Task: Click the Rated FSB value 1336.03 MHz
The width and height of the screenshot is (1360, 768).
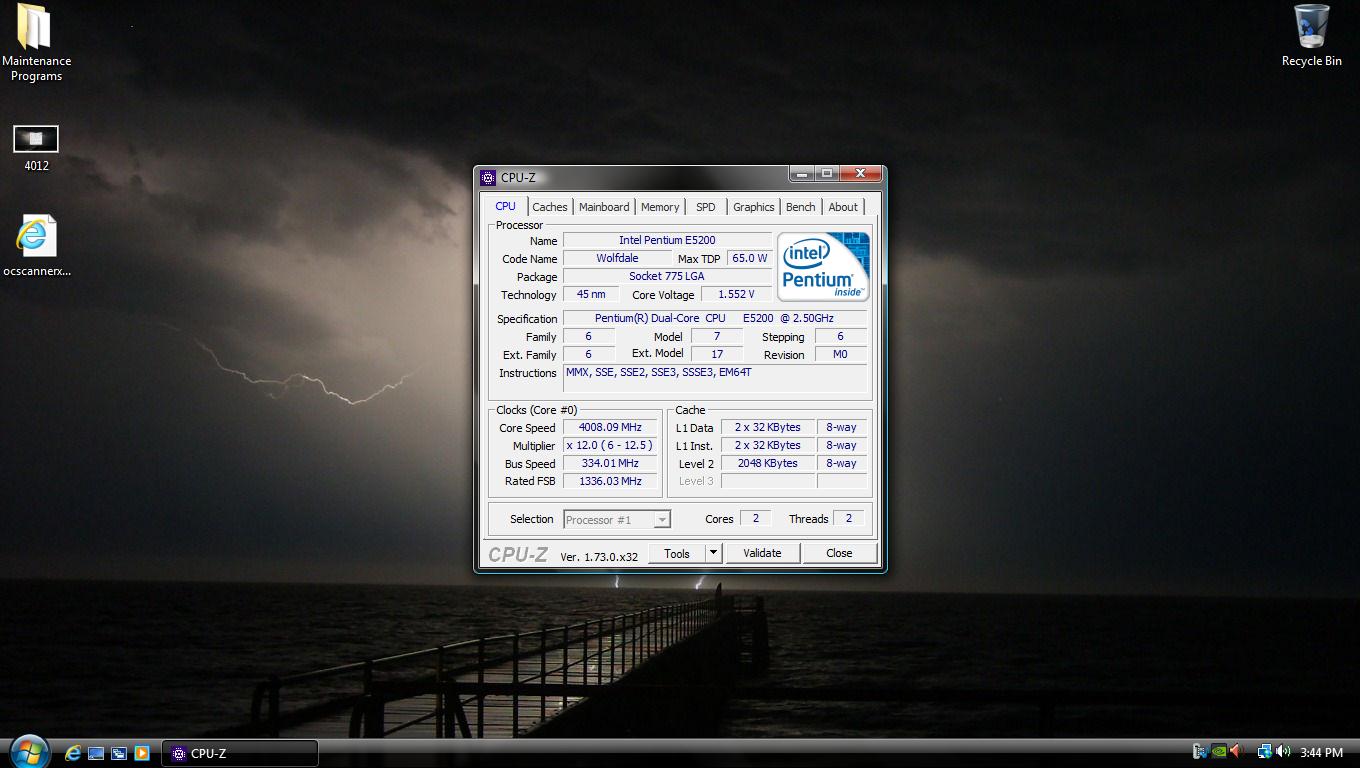Action: [x=610, y=481]
